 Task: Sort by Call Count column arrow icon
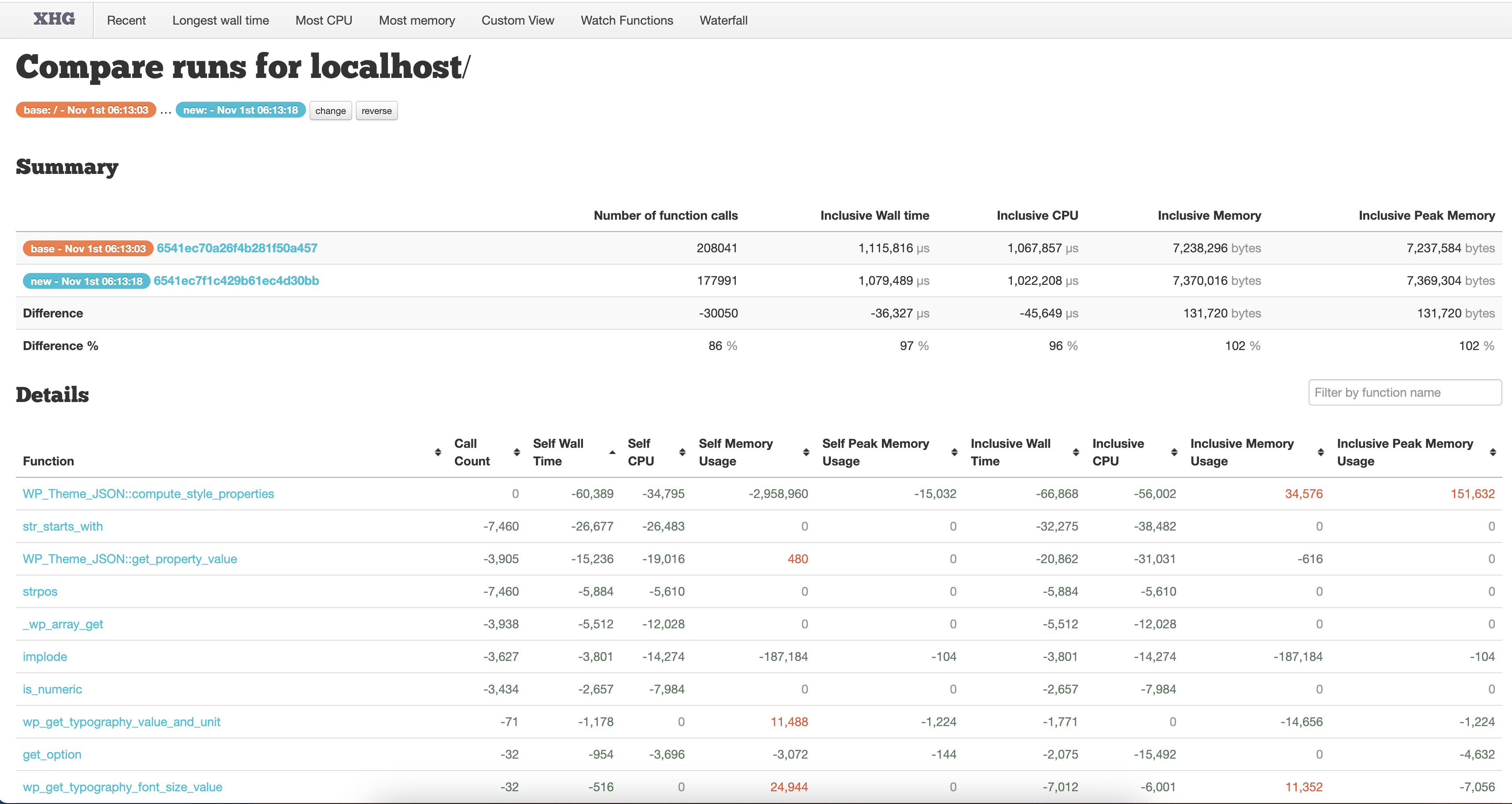pyautogui.click(x=516, y=452)
